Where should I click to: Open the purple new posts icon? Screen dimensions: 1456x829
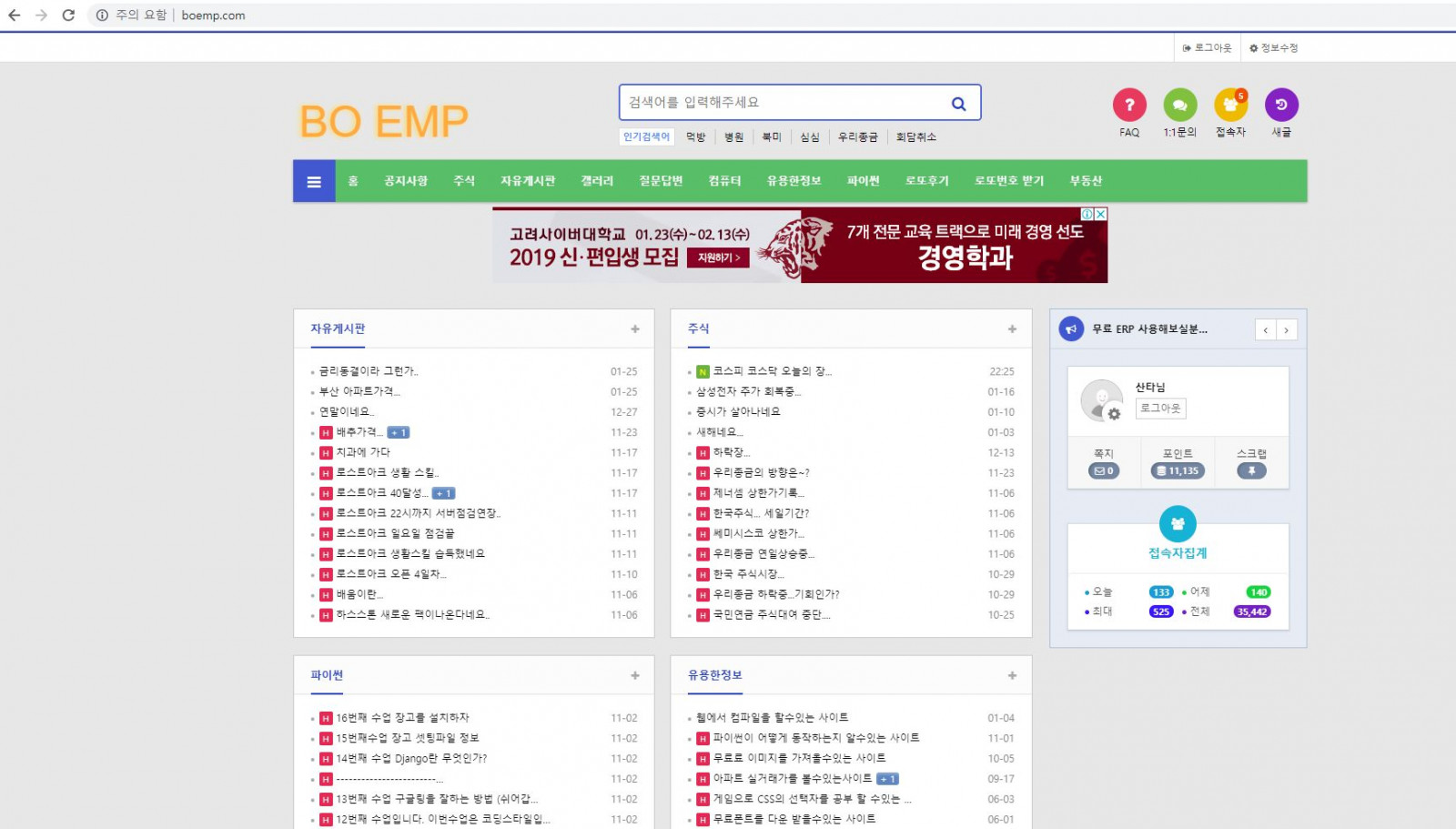(x=1280, y=106)
